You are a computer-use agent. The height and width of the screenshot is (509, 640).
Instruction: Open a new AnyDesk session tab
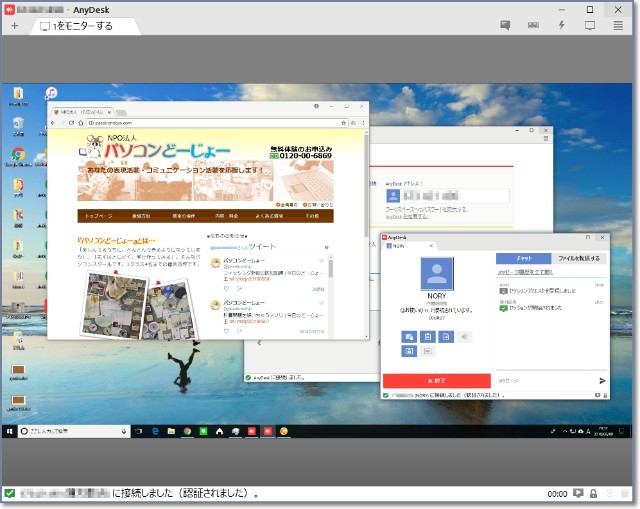(x=14, y=25)
